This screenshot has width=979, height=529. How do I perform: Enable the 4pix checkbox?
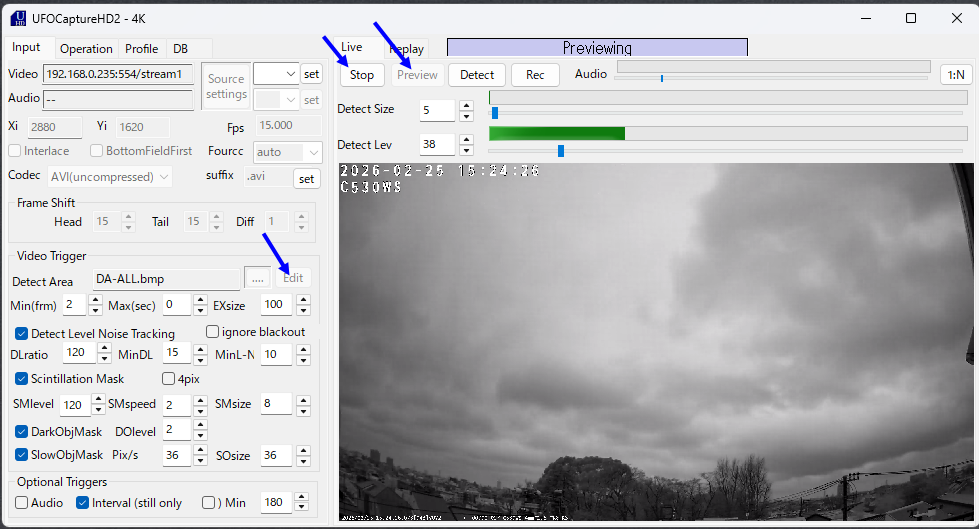[168, 379]
